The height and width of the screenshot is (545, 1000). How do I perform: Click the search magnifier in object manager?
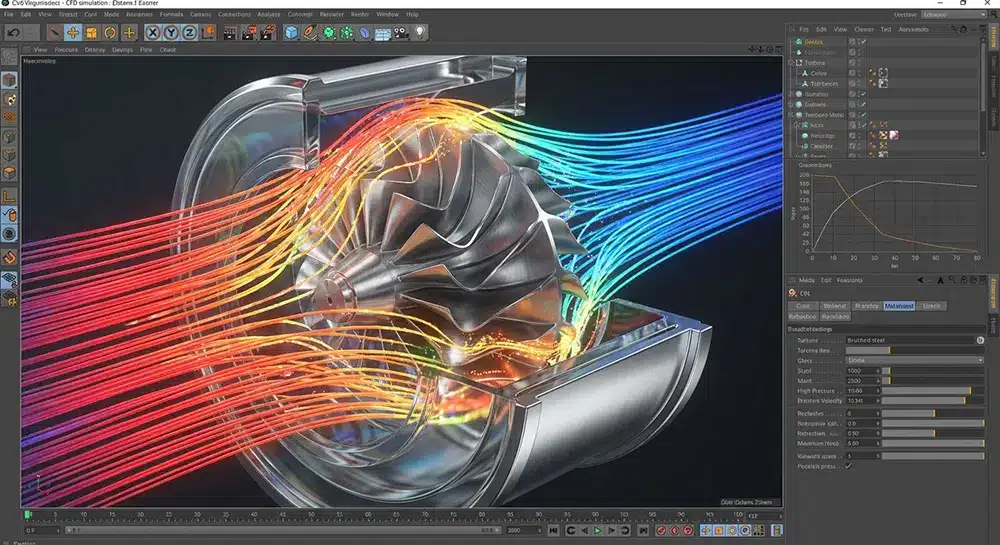pos(953,29)
